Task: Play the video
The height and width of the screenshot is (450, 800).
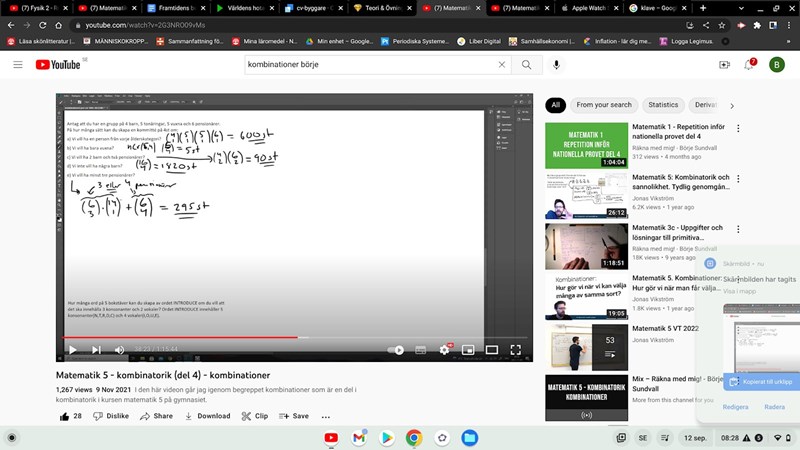Action: click(x=71, y=350)
